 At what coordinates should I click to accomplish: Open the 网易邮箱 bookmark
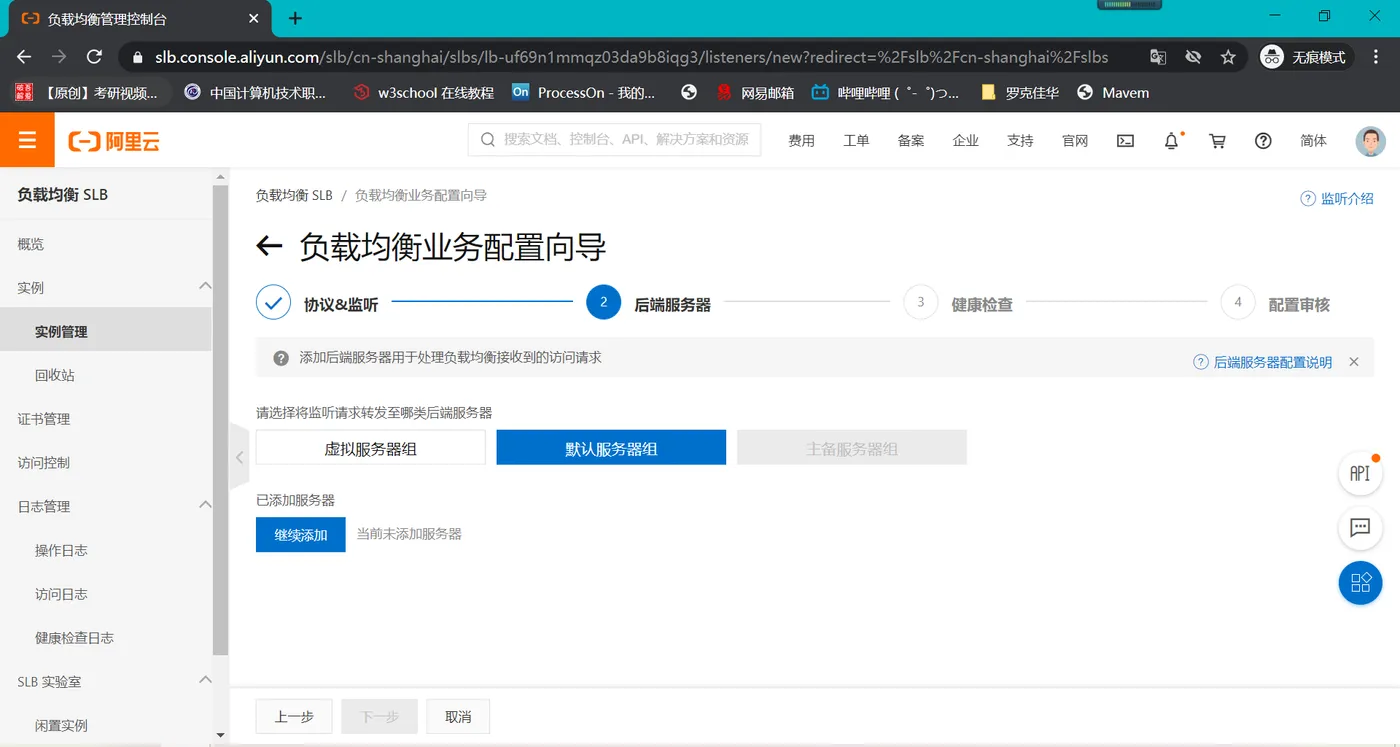tap(755, 93)
